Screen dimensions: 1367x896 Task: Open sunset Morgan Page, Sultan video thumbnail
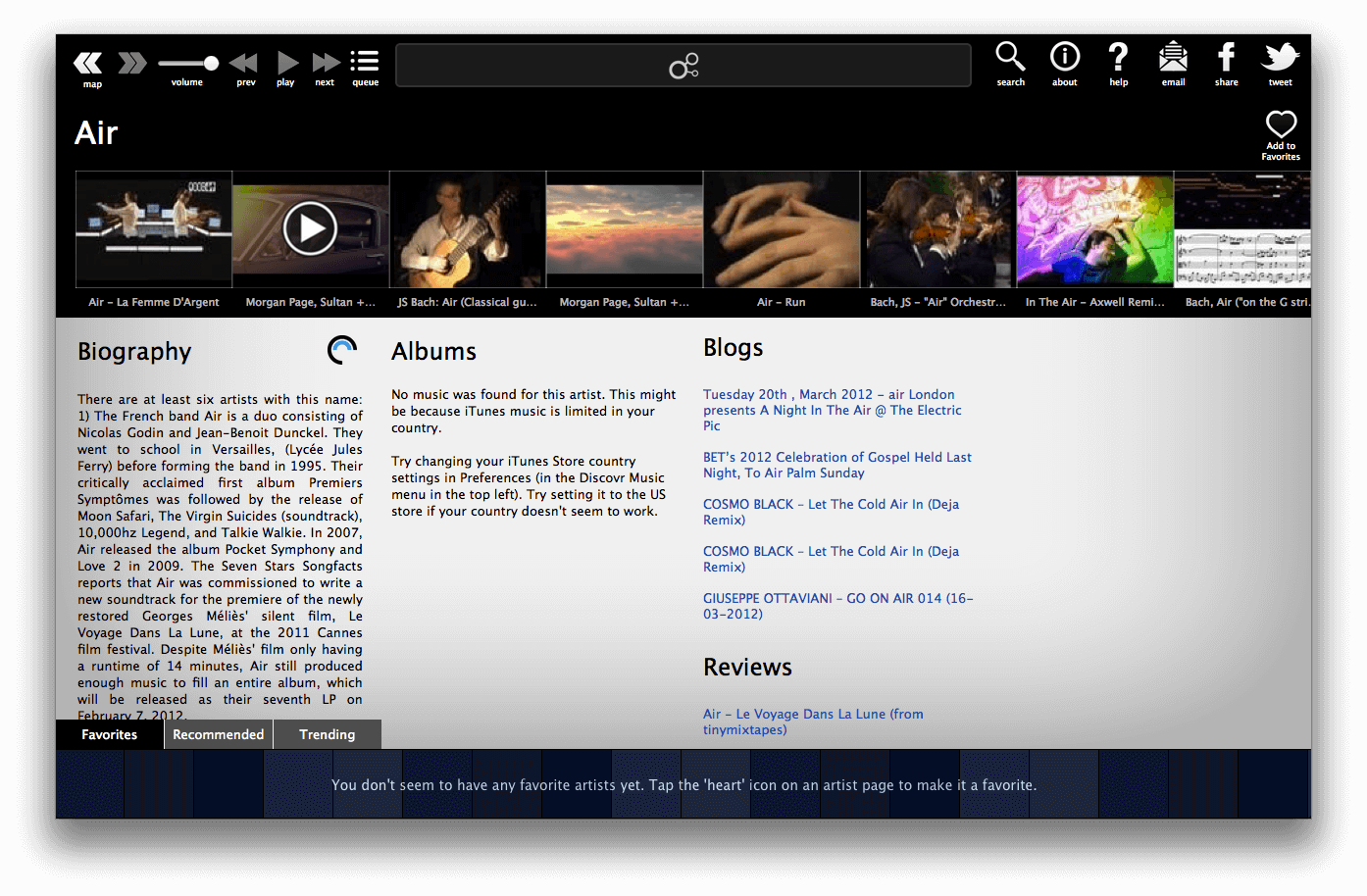tap(625, 230)
